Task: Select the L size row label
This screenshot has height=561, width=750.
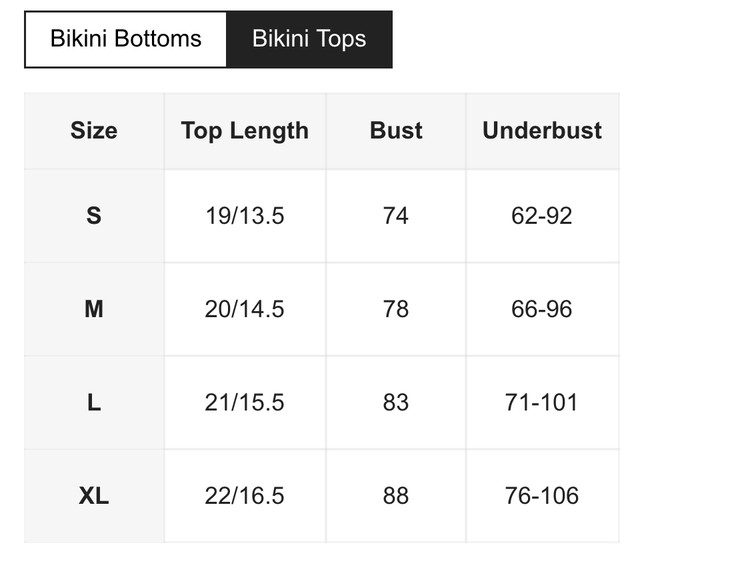Action: tap(94, 402)
